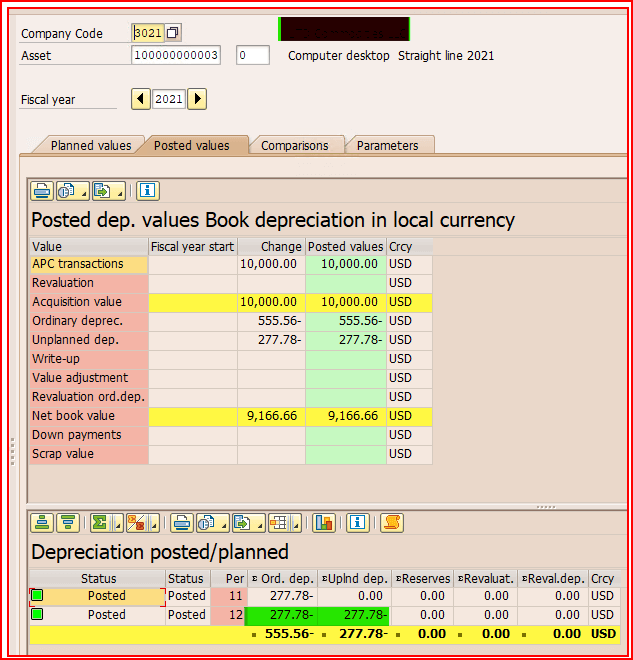
Task: Select the Revaluation ord.dep. row label
Action: click(89, 397)
